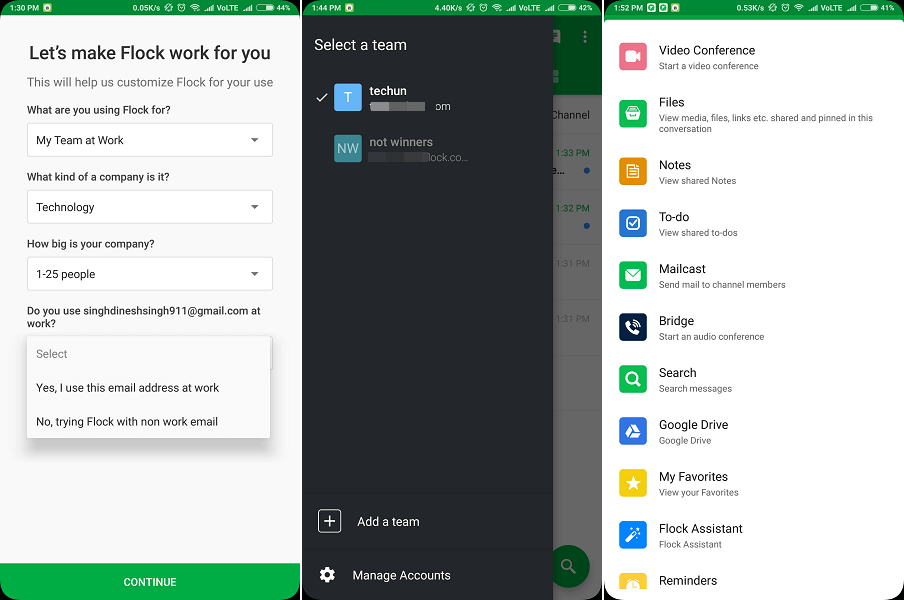904x600 pixels.
Task: Open the Google Drive title
Action: (694, 425)
